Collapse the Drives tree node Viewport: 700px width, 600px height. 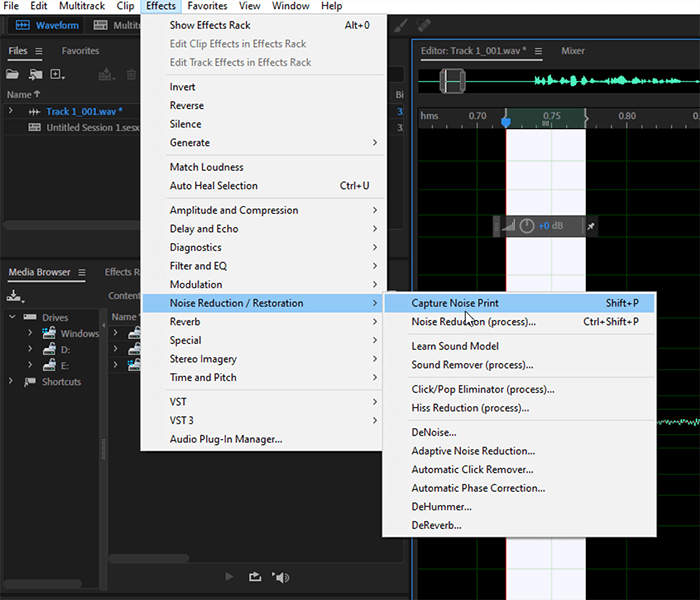tap(12, 318)
